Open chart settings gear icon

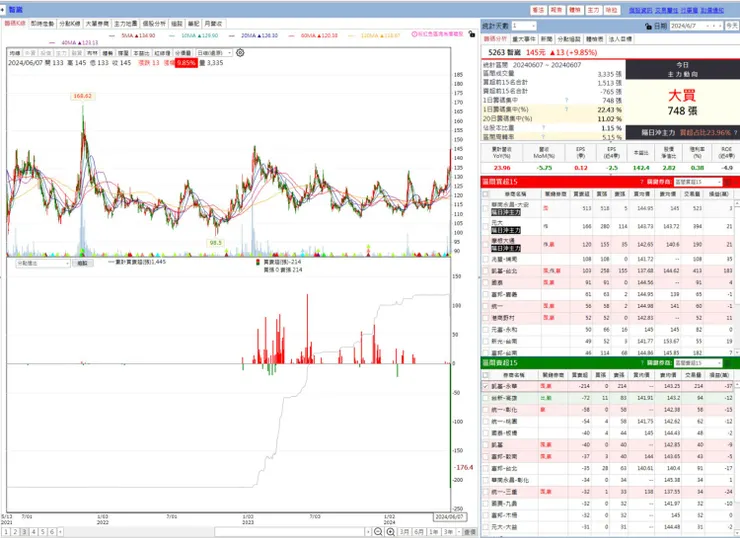[240, 53]
